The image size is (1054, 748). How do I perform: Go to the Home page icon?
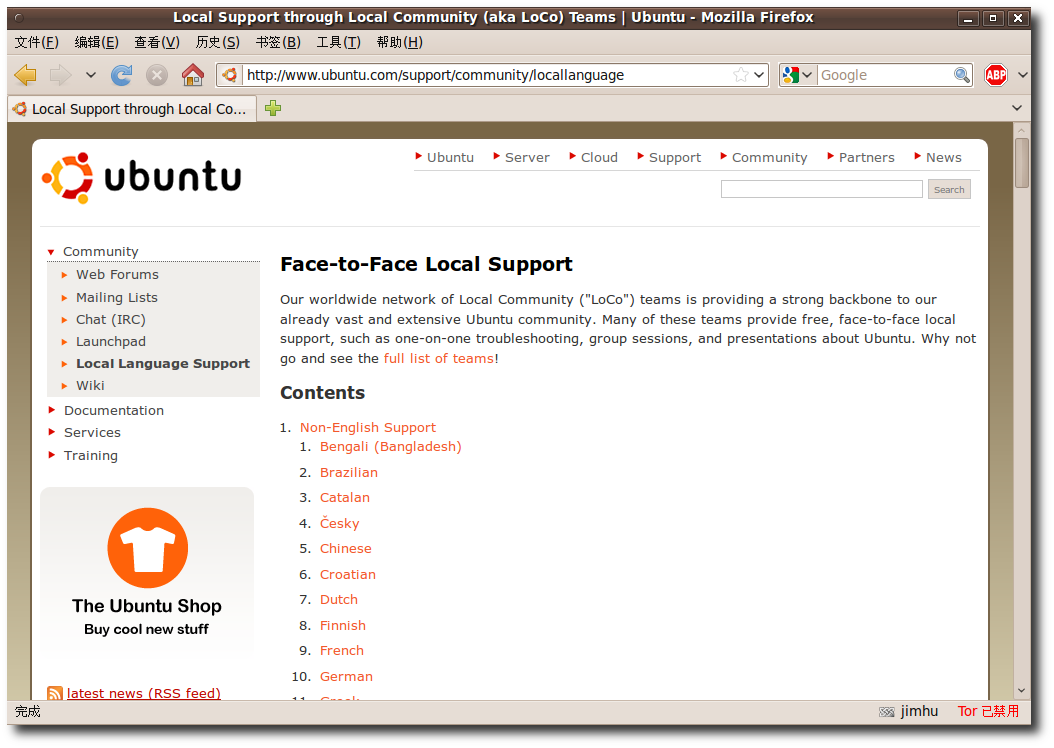[193, 75]
